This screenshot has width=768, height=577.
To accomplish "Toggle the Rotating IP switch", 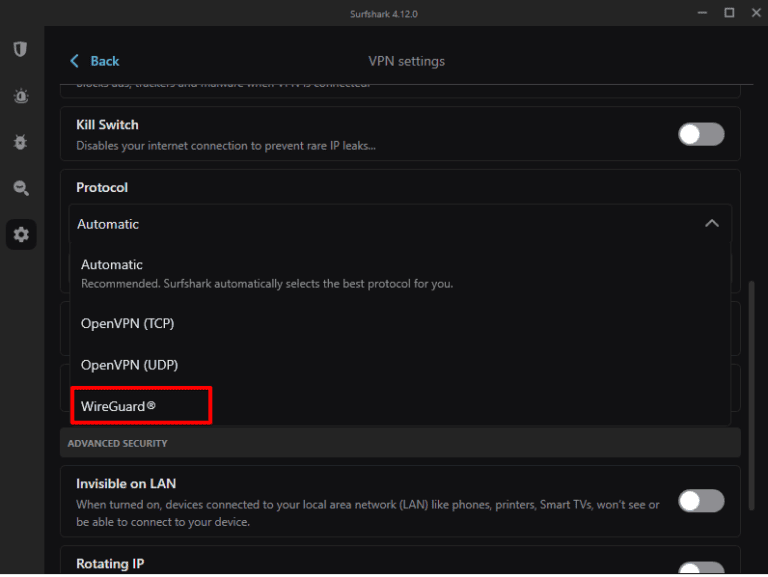I will click(x=701, y=568).
